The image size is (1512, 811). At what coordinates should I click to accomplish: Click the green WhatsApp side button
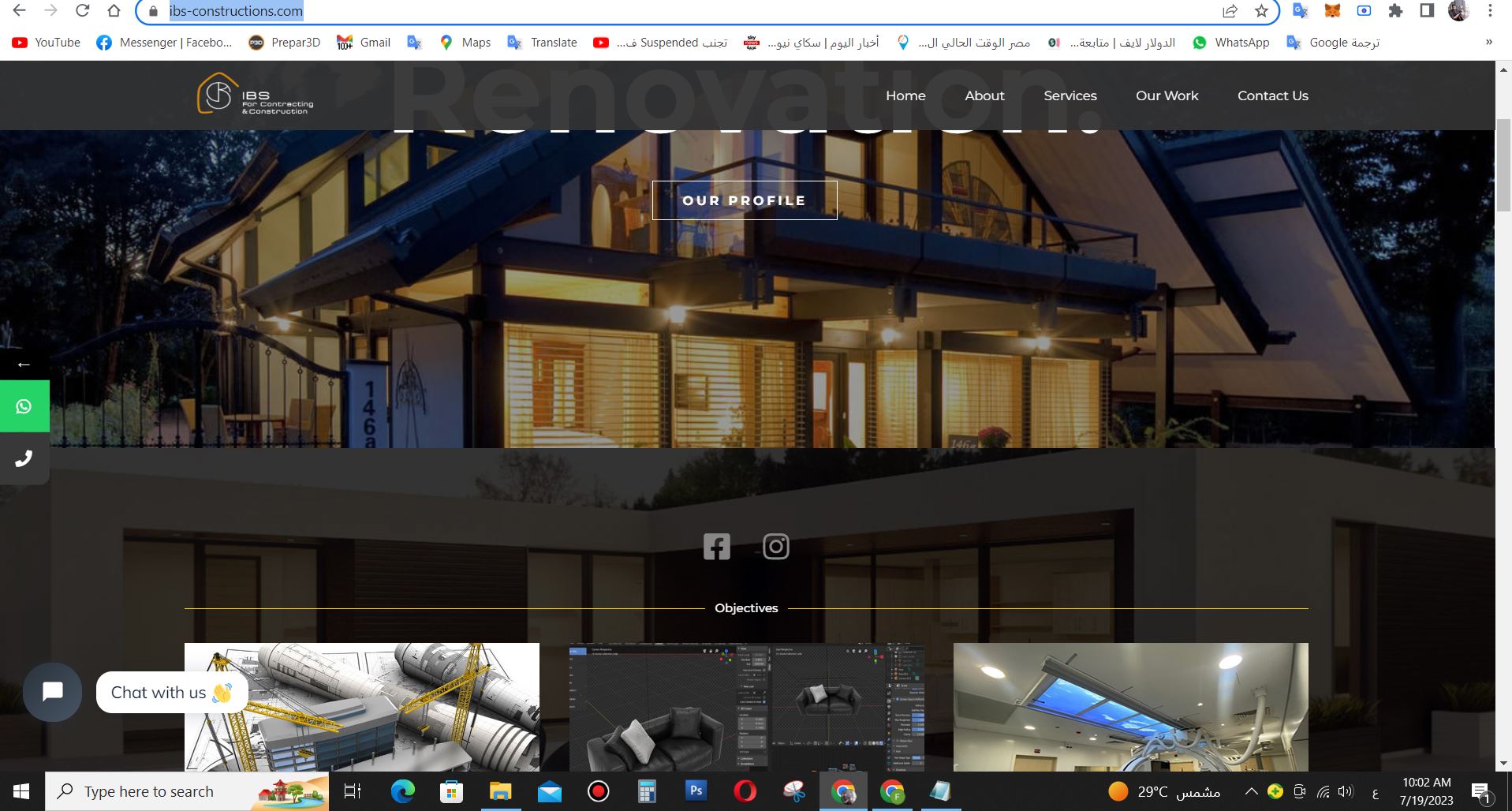[x=24, y=406]
